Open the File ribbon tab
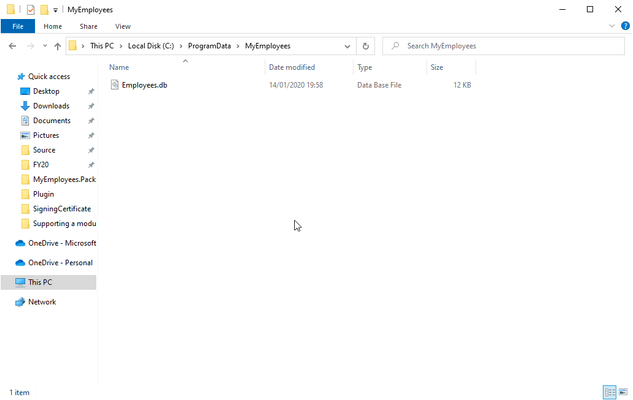The image size is (633, 400). click(18, 26)
